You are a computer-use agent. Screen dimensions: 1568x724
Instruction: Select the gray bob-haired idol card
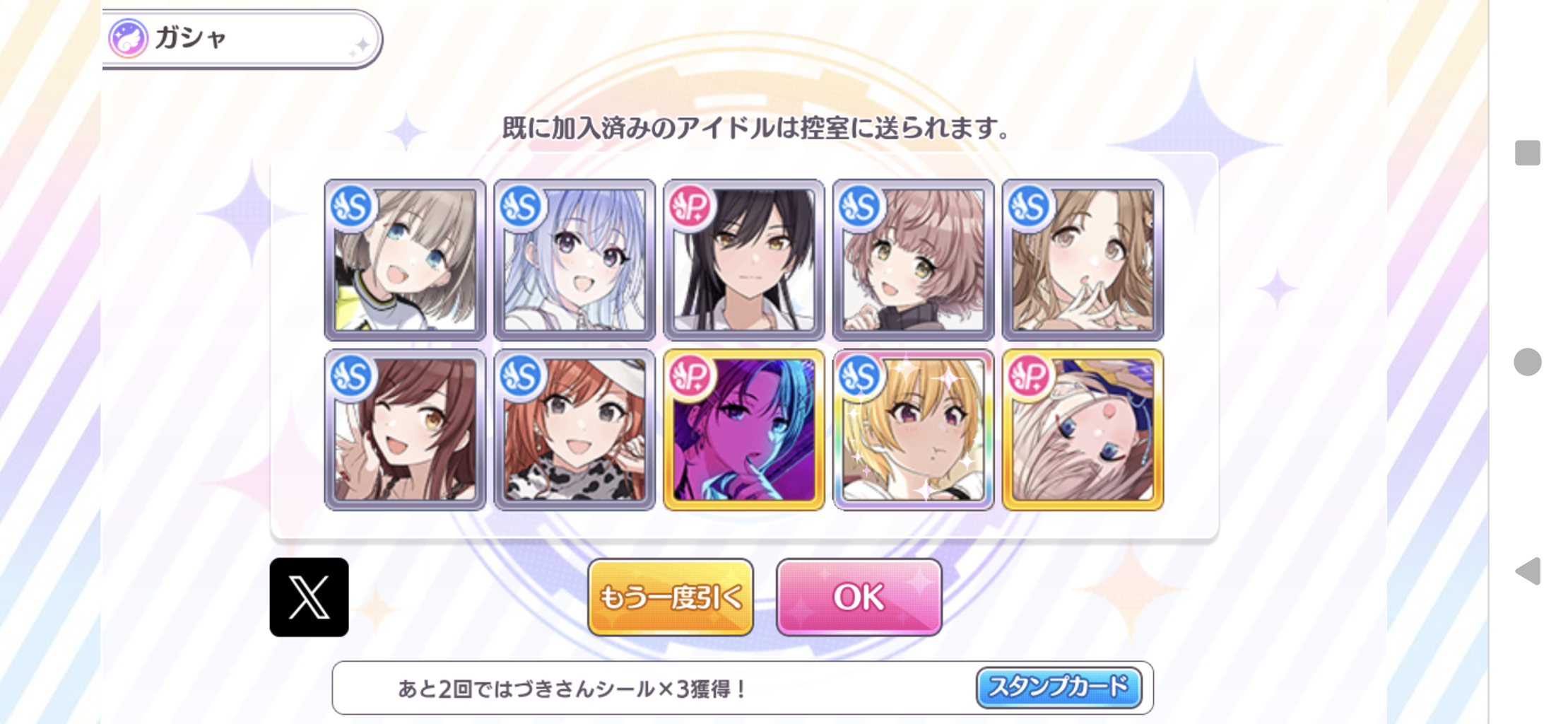coord(405,259)
